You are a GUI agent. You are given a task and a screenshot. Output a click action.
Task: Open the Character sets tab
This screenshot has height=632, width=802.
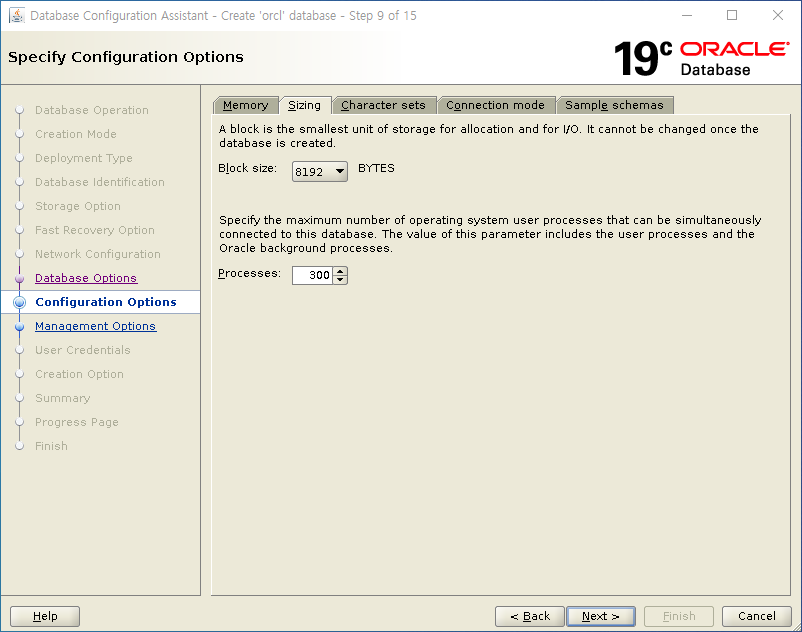pyautogui.click(x=384, y=105)
